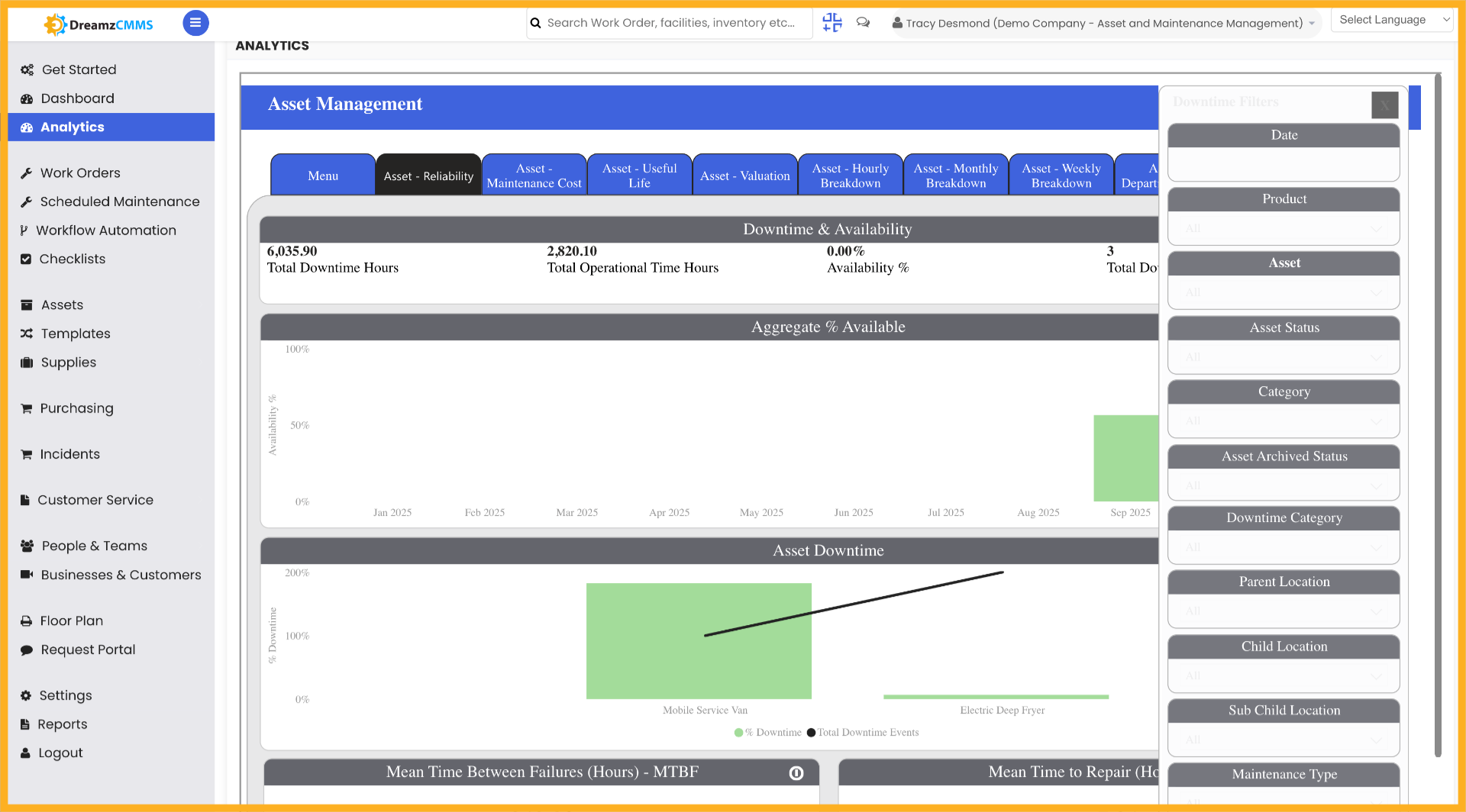
Task: Open the Product filter dropdown
Action: (x=1284, y=228)
